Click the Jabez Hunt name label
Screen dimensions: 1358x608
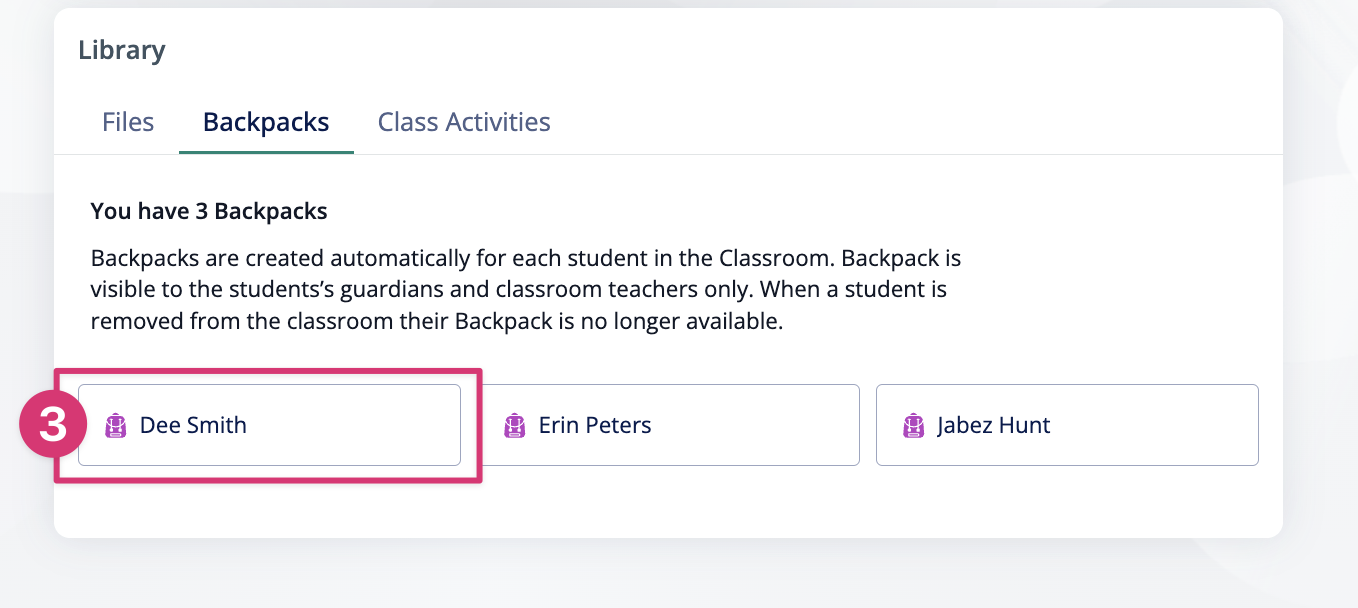click(994, 425)
